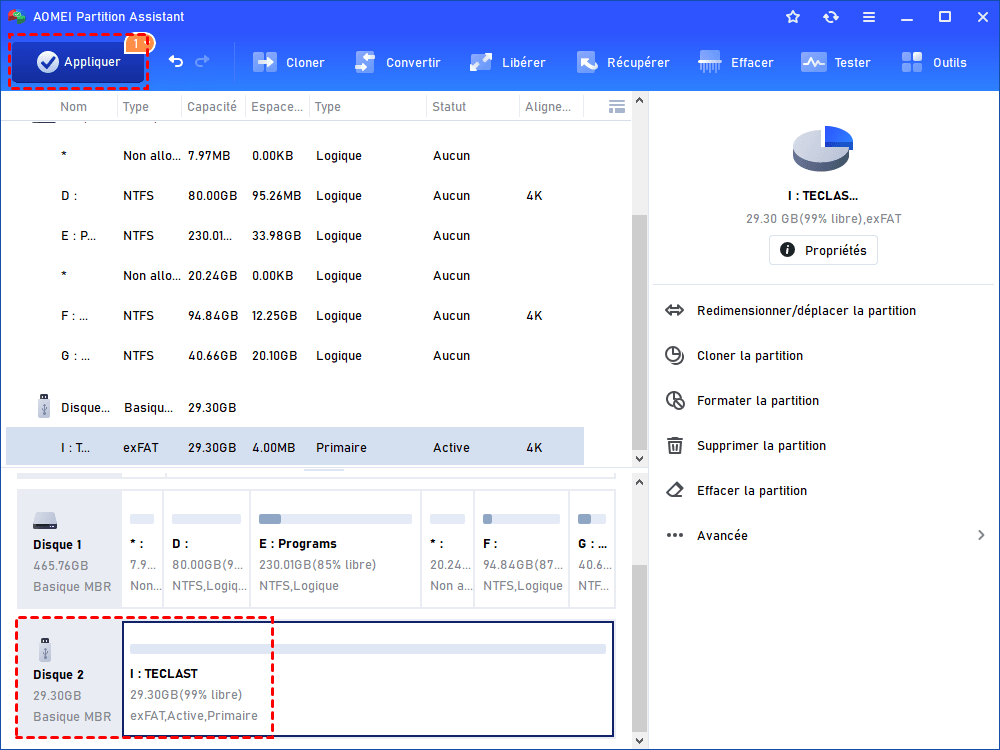
Task: Select Formater la partition option
Action: point(757,401)
